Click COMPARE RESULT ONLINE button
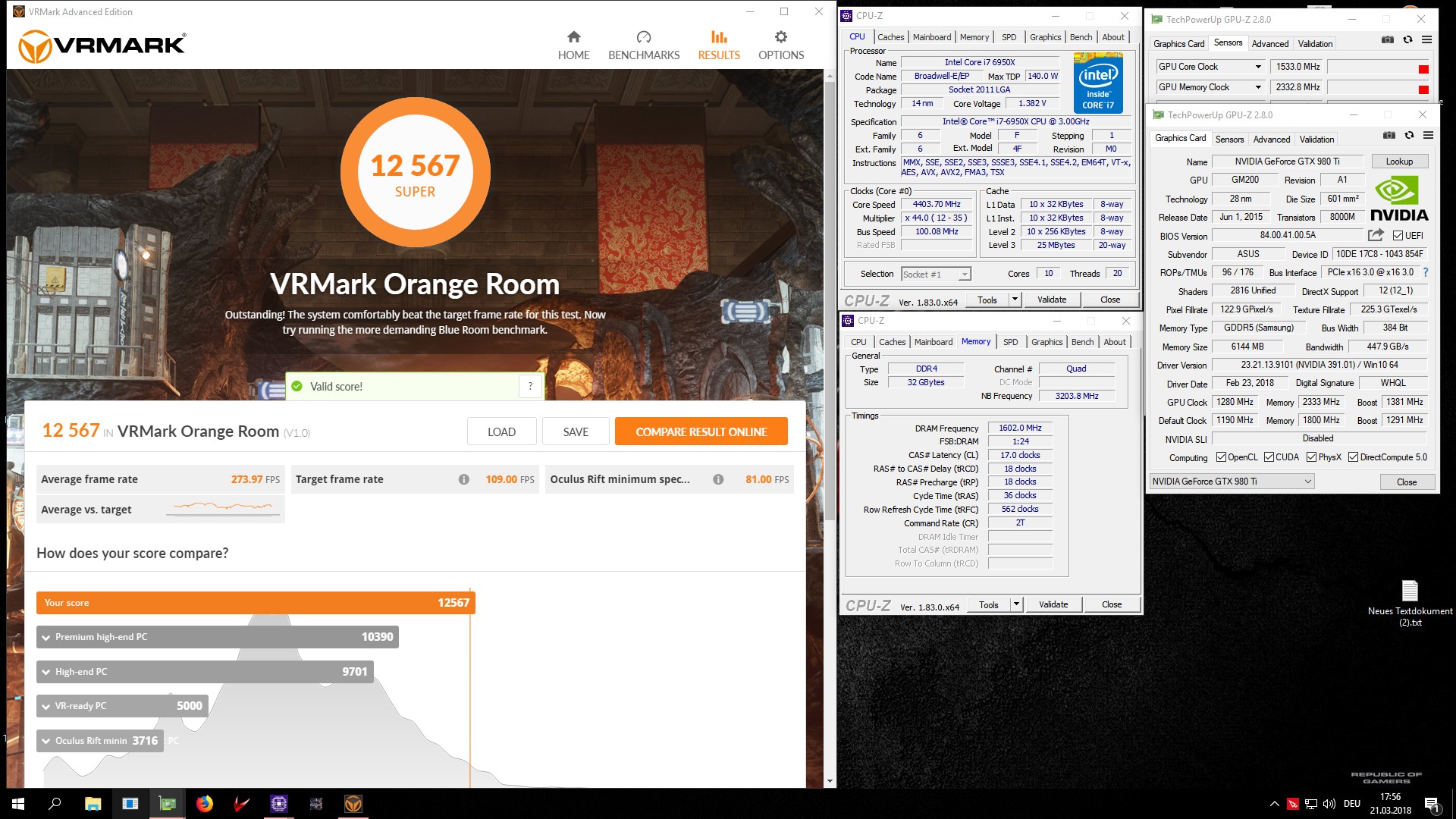Image resolution: width=1456 pixels, height=819 pixels. point(701,431)
